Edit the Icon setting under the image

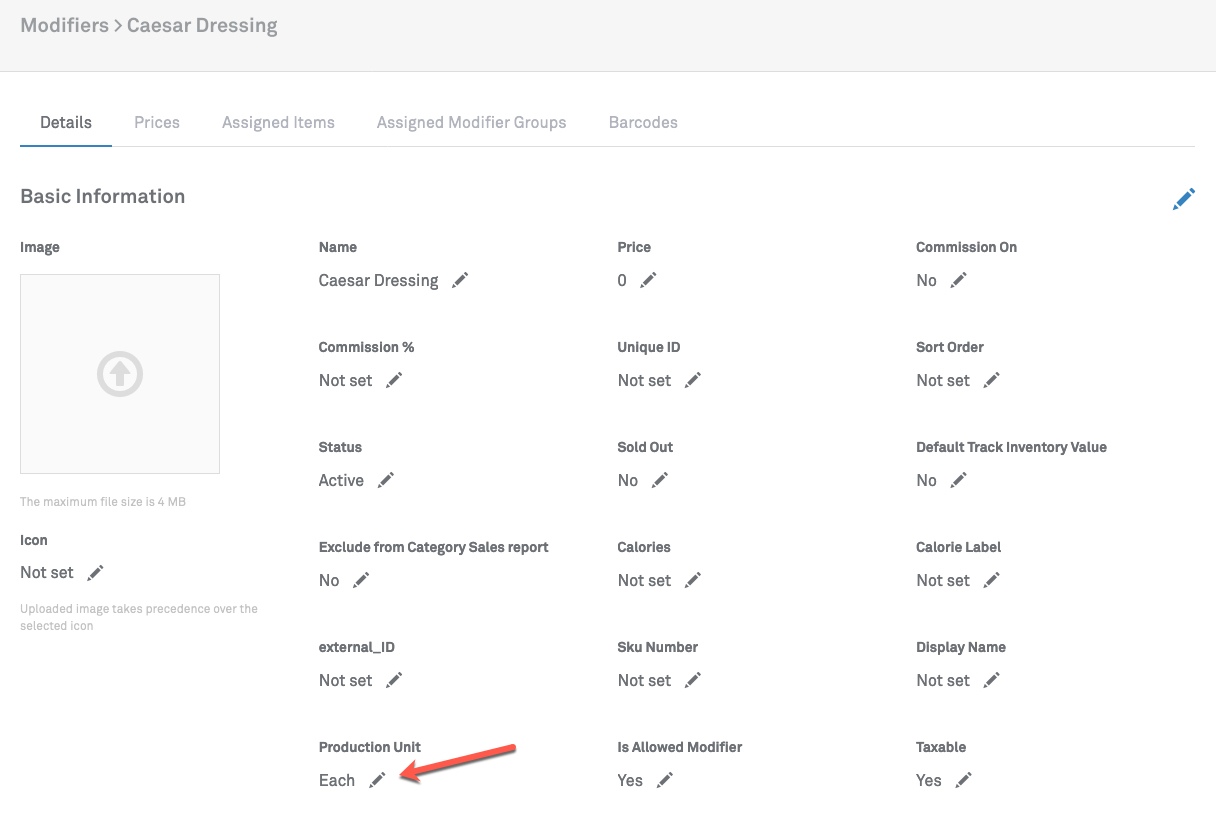click(95, 573)
